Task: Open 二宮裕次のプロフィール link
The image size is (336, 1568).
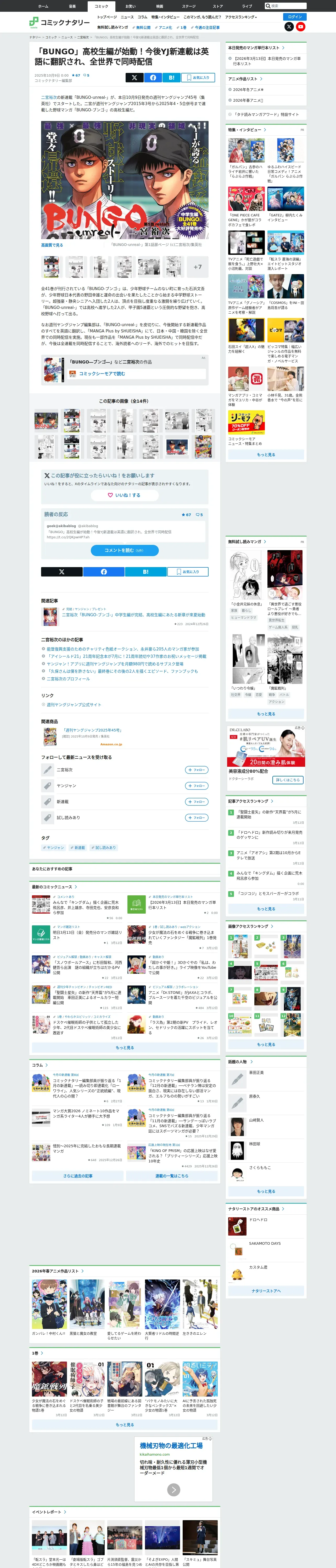Action: pyautogui.click(x=68, y=679)
